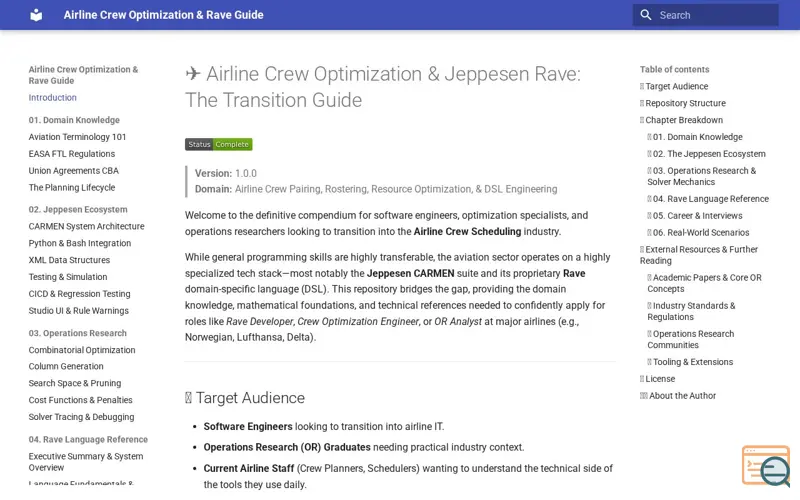Open Combinatorial Optimization page

coord(82,349)
